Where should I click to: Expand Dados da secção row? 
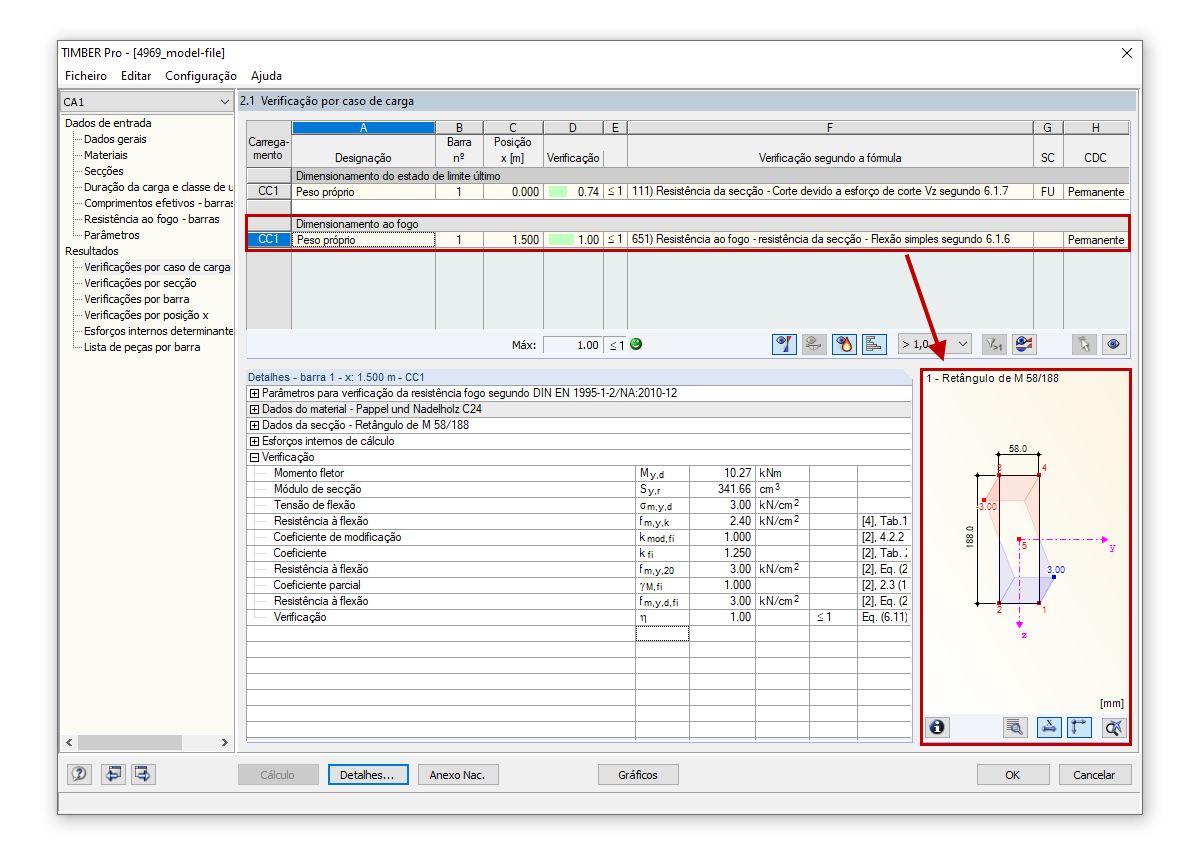pos(254,425)
